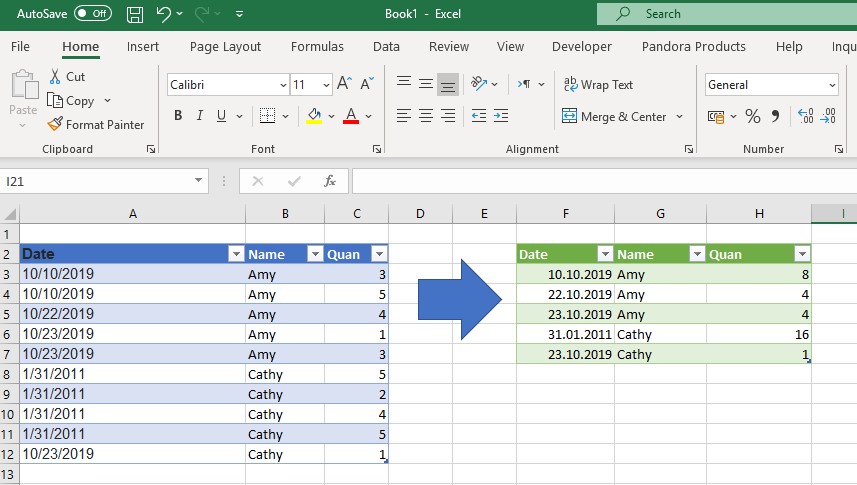Viewport: 857px width, 485px height.
Task: Click the Orientation angled text icon
Action: point(479,84)
